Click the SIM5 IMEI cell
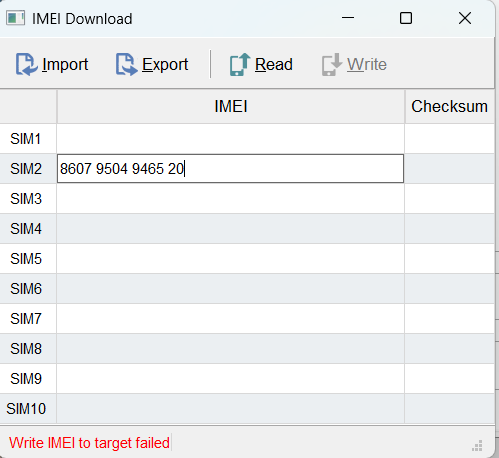 click(231, 259)
